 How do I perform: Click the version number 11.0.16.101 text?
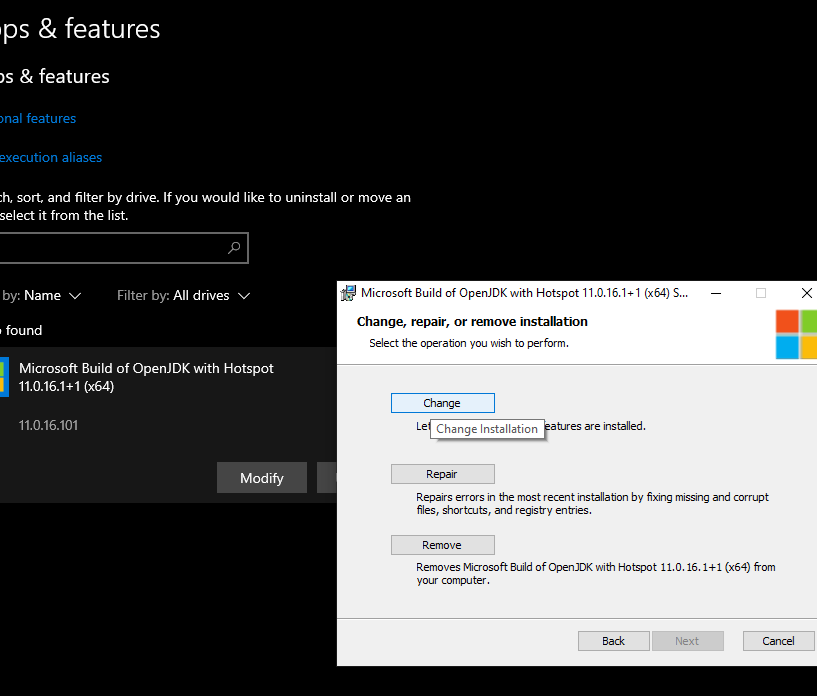click(48, 425)
